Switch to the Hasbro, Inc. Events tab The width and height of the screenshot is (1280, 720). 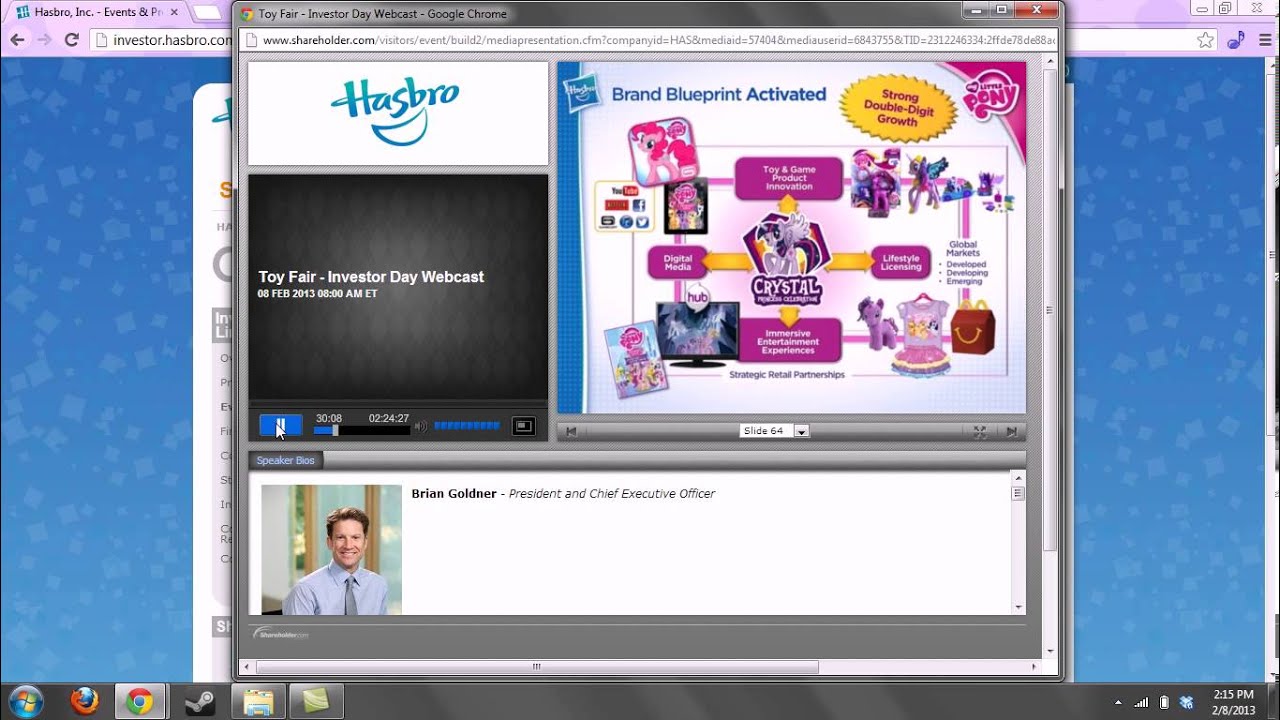click(95, 12)
